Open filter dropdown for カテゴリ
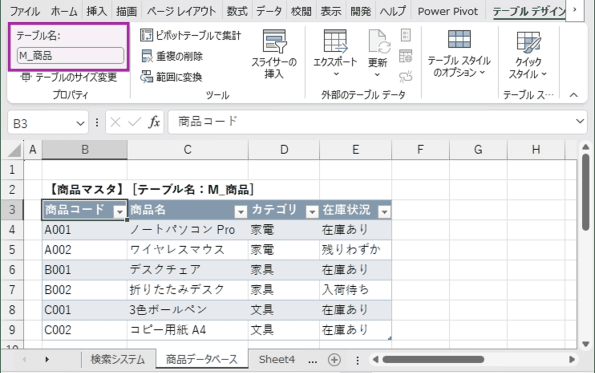This screenshot has height=373, width=595. (x=312, y=212)
